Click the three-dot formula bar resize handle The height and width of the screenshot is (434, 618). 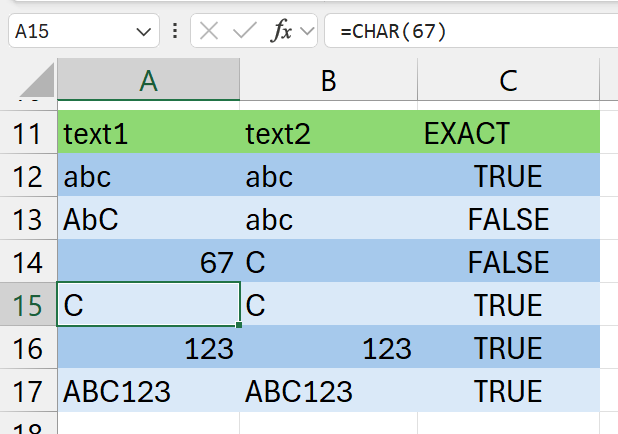(x=175, y=31)
